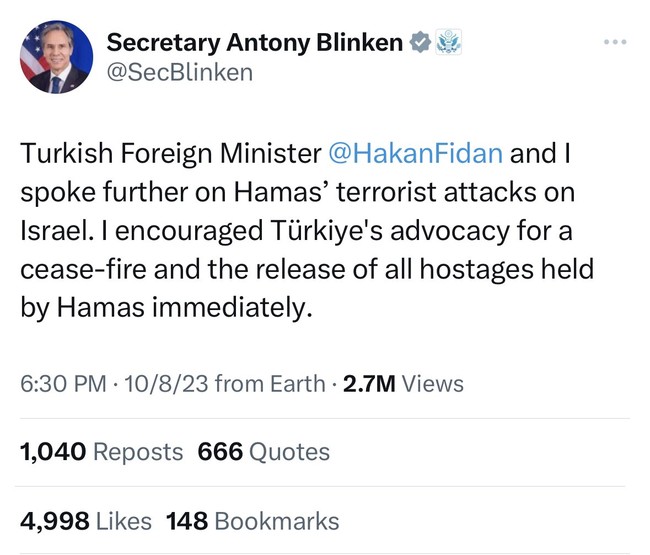
Task: Click the government seal affiliation badge
Action: 448,42
